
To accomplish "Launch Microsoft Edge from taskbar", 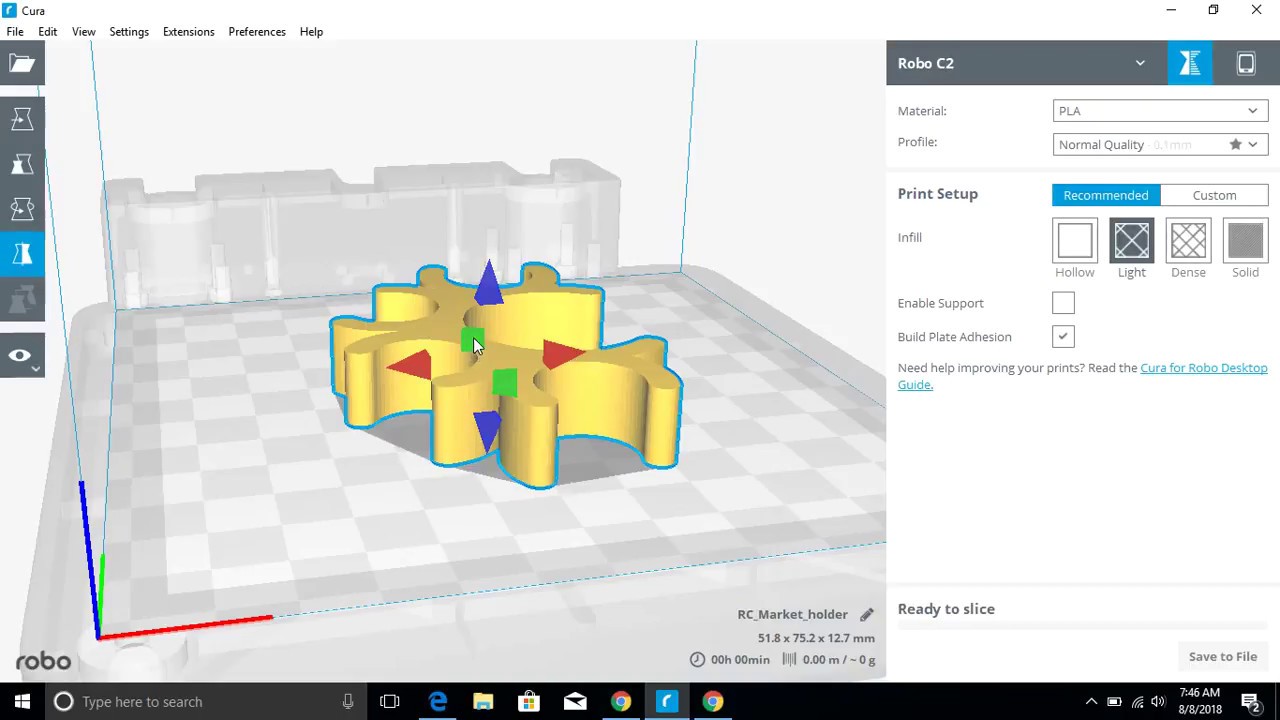I will (x=438, y=701).
